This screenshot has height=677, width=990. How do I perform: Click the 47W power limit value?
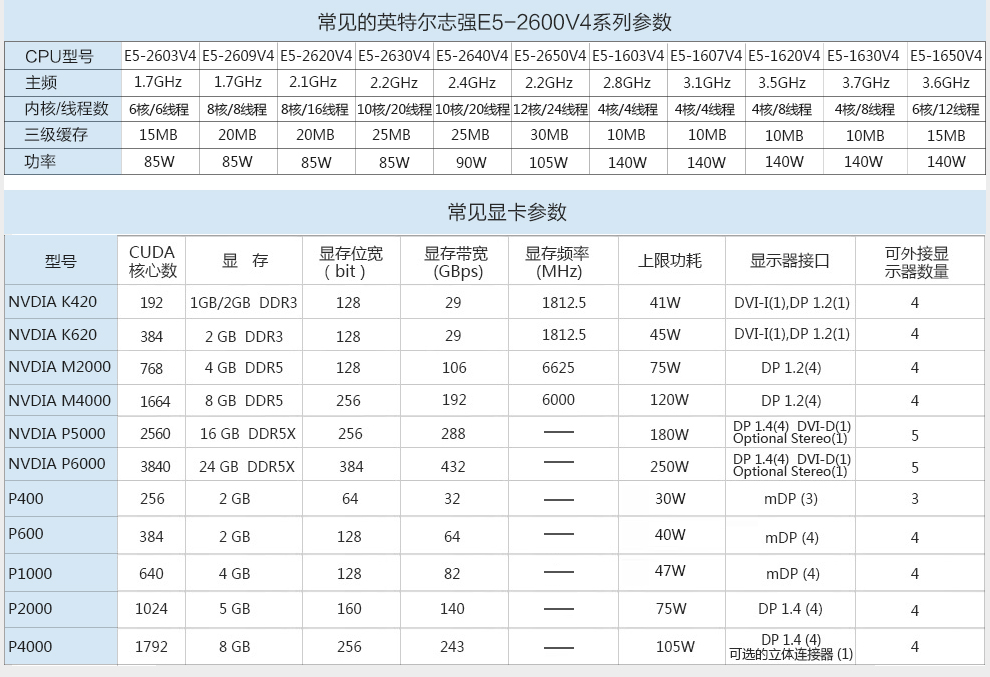(670, 571)
